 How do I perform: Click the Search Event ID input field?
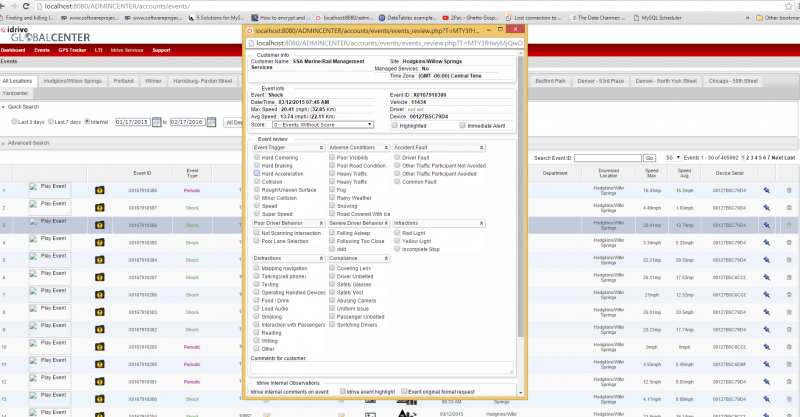tap(607, 158)
